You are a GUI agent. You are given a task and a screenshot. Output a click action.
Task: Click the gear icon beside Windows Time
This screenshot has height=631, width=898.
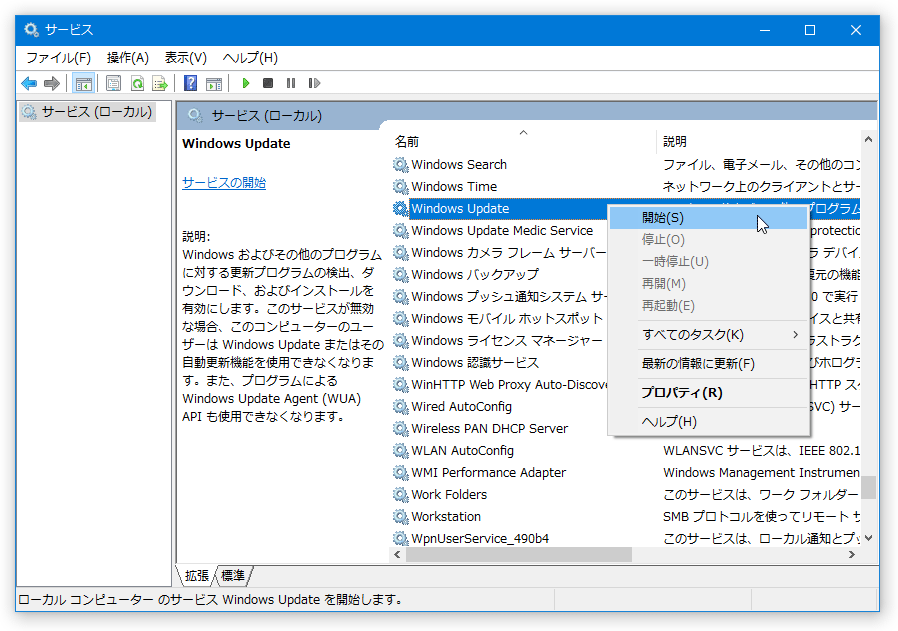point(400,187)
